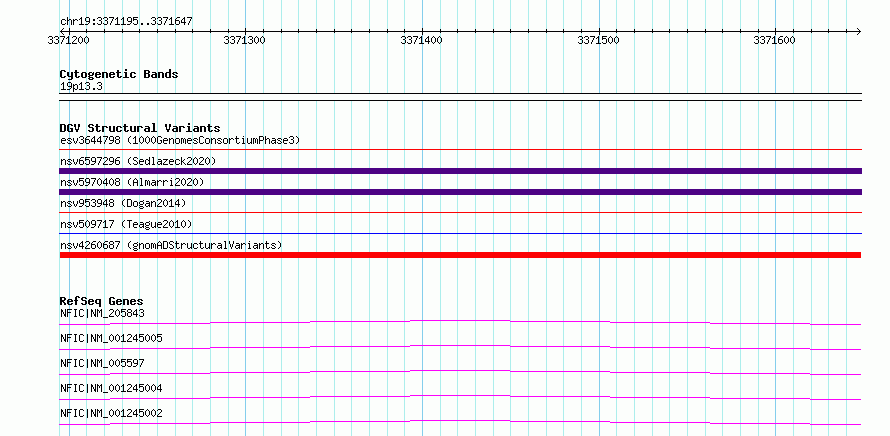Click the 3371400 ruler tick label
890x436 pixels.
pyautogui.click(x=421, y=40)
